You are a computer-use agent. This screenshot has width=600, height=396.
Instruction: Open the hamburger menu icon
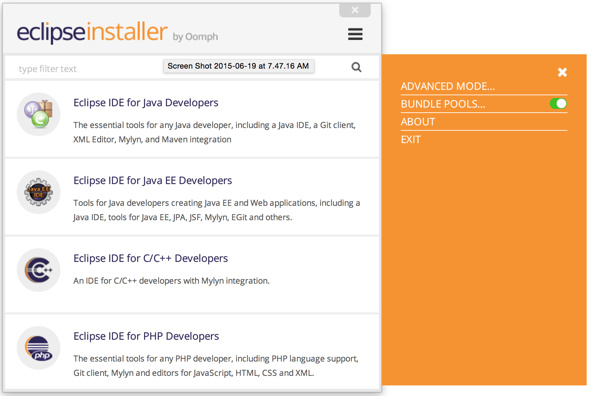[x=355, y=34]
